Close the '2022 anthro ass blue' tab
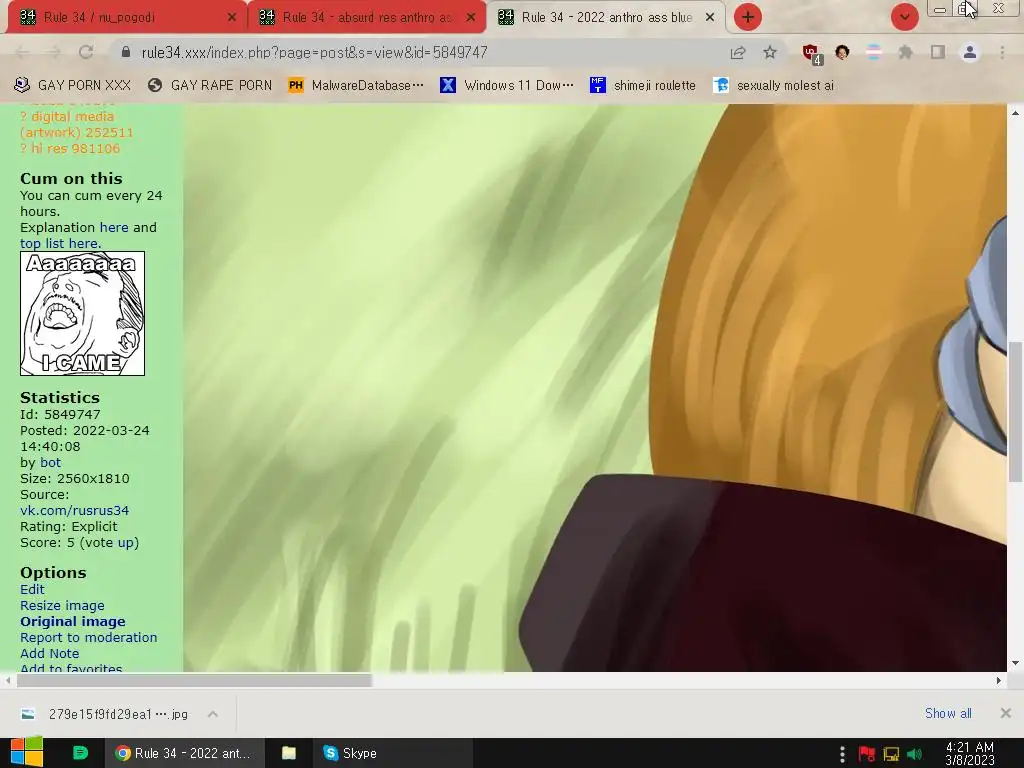 coord(710,18)
